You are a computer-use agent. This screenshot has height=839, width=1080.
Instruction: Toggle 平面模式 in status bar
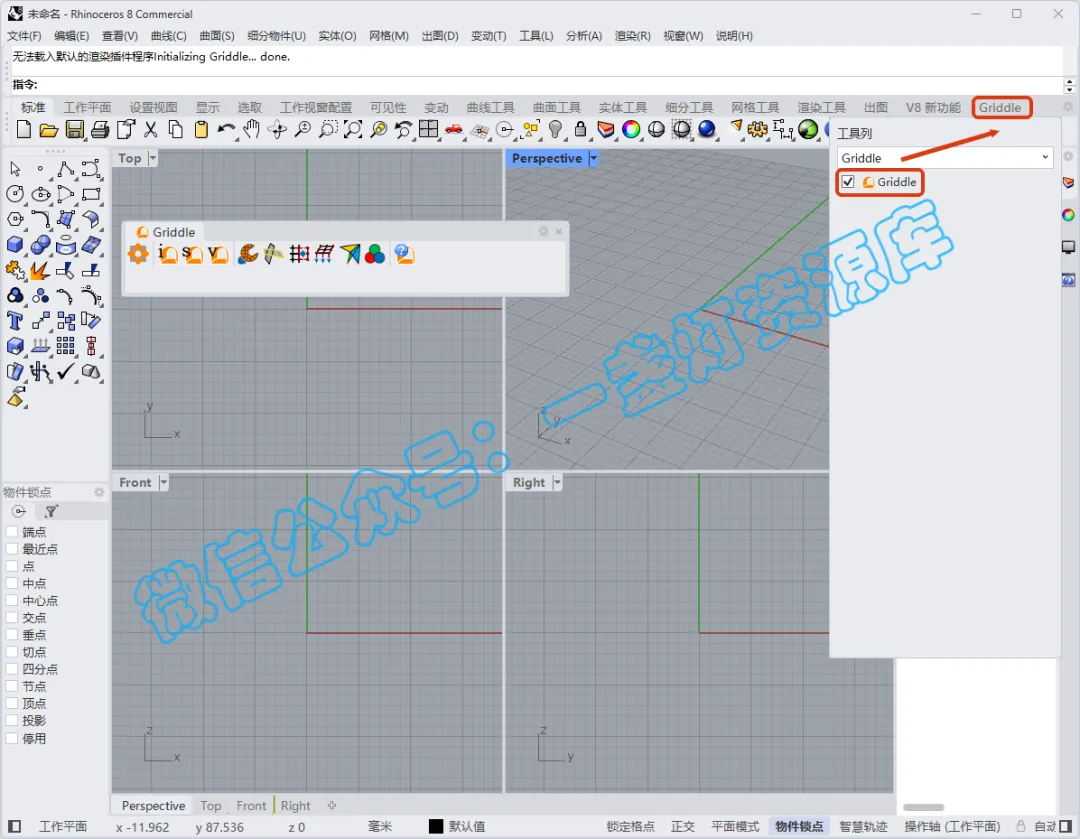click(x=735, y=827)
